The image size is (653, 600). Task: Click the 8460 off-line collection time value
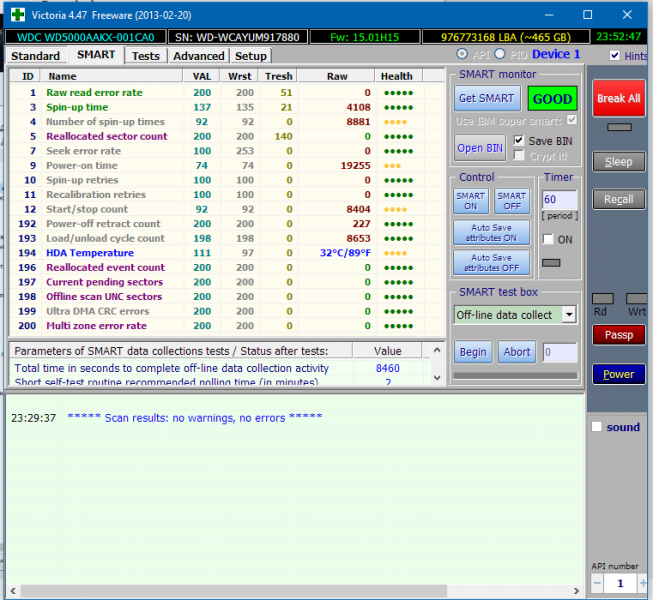(387, 368)
